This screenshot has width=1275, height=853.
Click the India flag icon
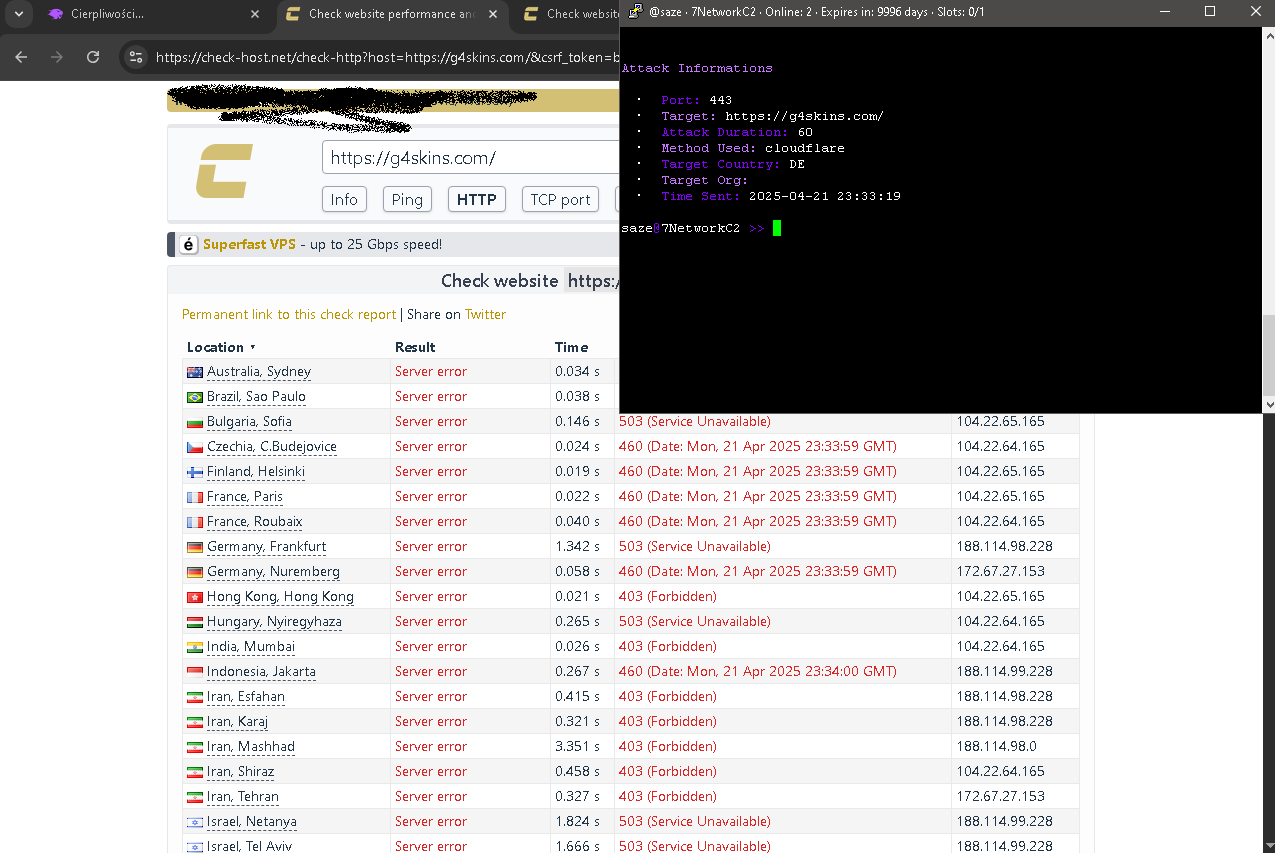coord(195,647)
